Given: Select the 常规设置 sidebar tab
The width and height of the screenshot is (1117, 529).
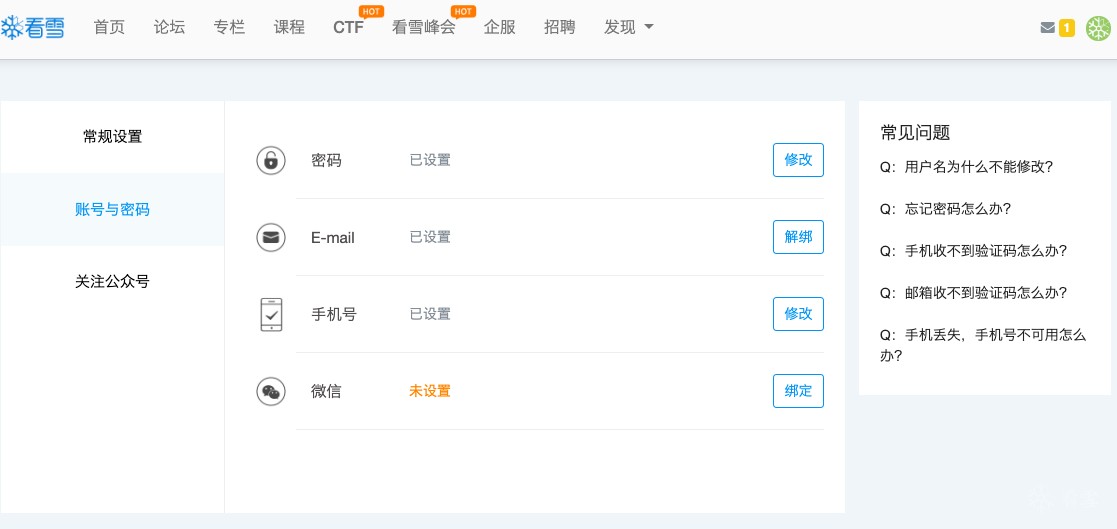Looking at the screenshot, I should coord(112,136).
